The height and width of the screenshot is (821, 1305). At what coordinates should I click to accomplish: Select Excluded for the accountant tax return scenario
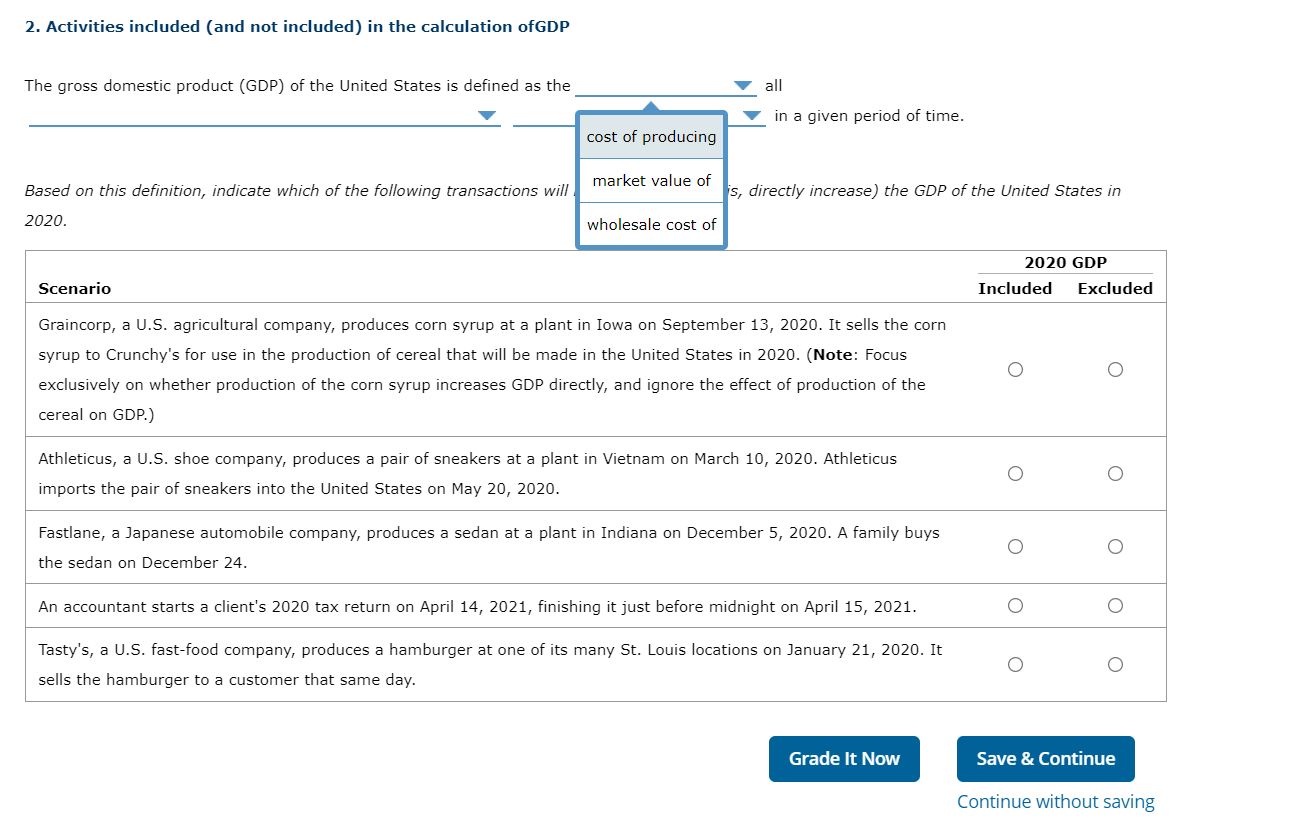(1115, 604)
